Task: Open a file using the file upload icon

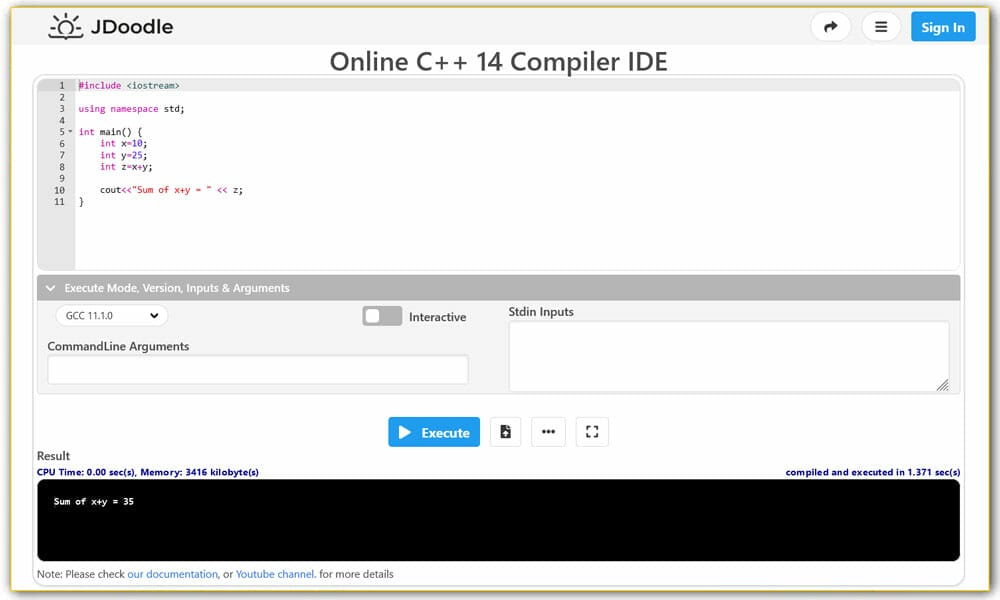Action: coord(505,431)
